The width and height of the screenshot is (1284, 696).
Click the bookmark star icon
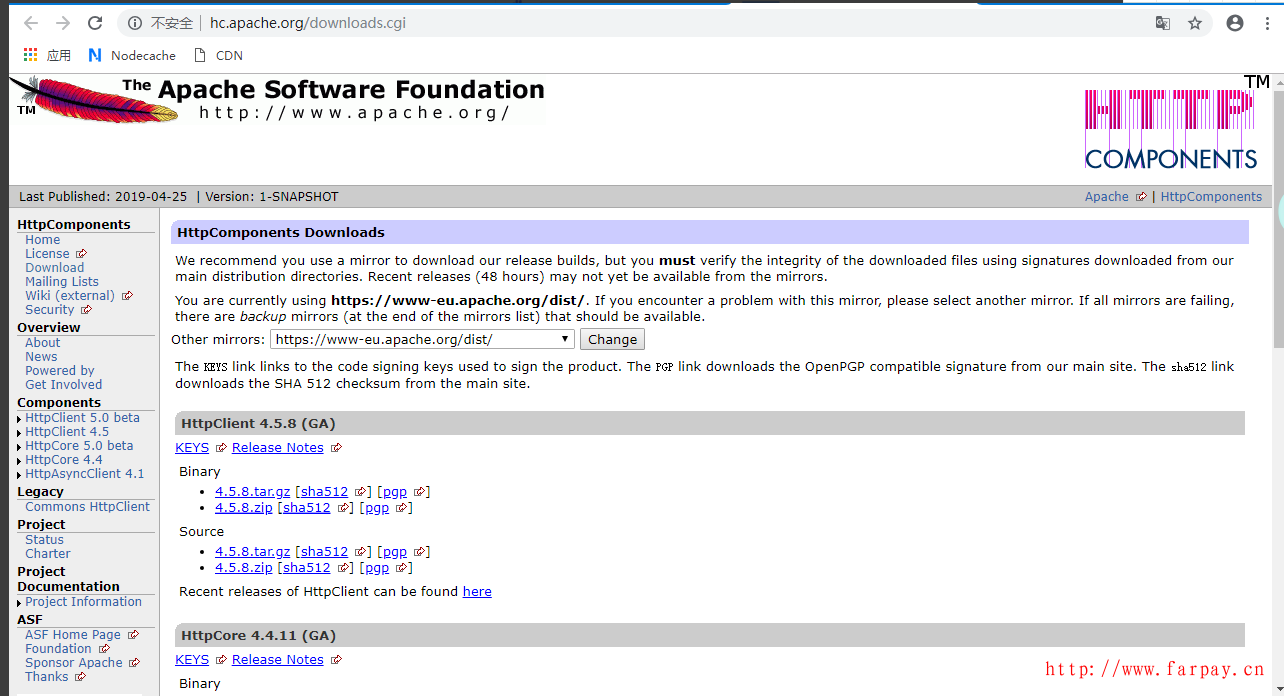click(x=1194, y=23)
